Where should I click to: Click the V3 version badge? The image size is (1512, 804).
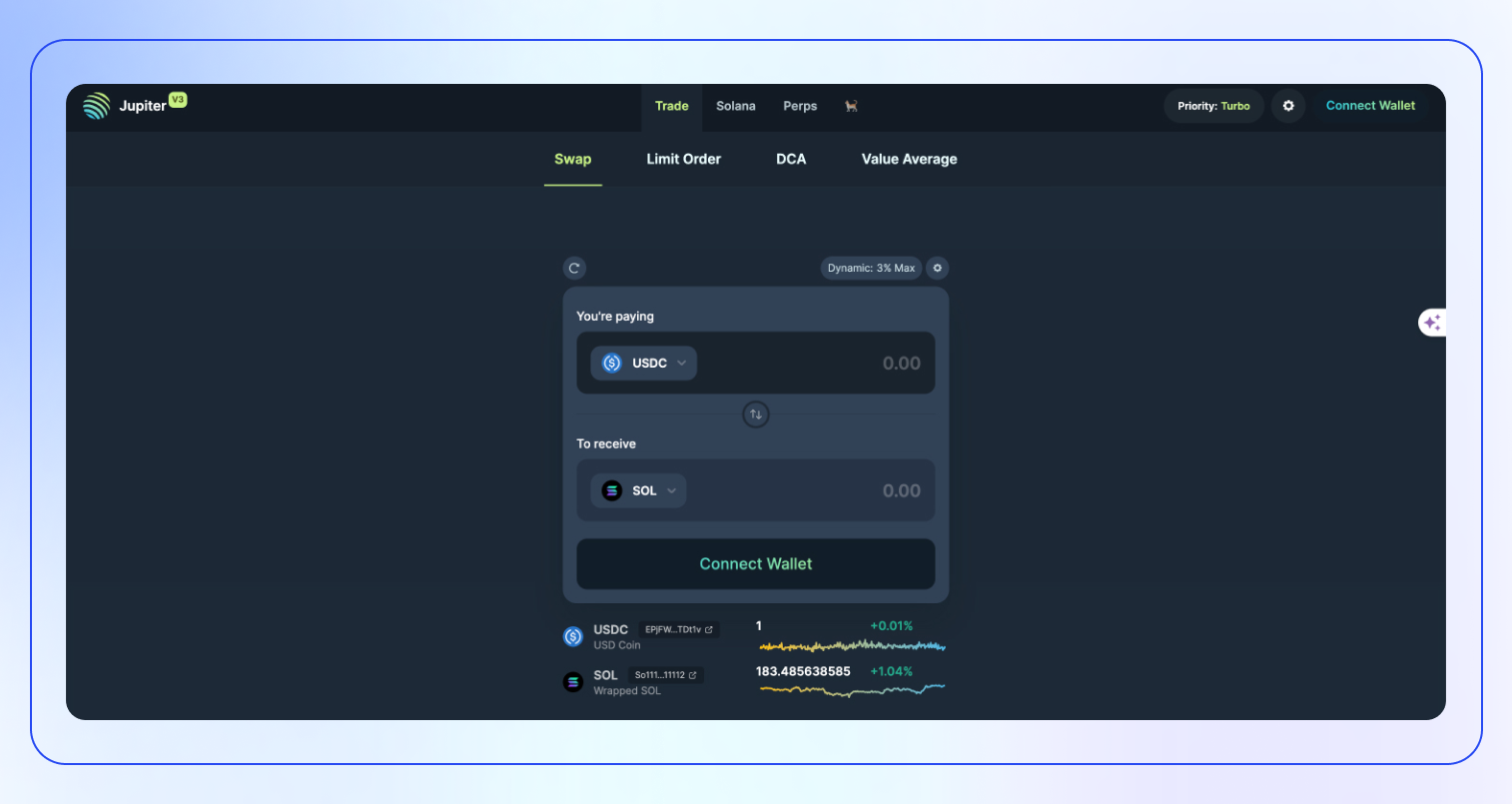(178, 100)
